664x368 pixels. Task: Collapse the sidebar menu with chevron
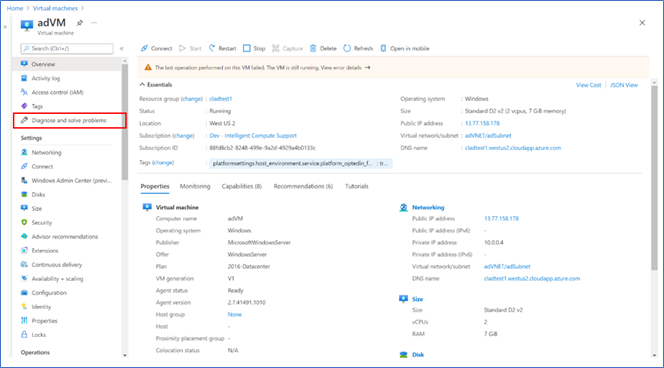tap(122, 49)
